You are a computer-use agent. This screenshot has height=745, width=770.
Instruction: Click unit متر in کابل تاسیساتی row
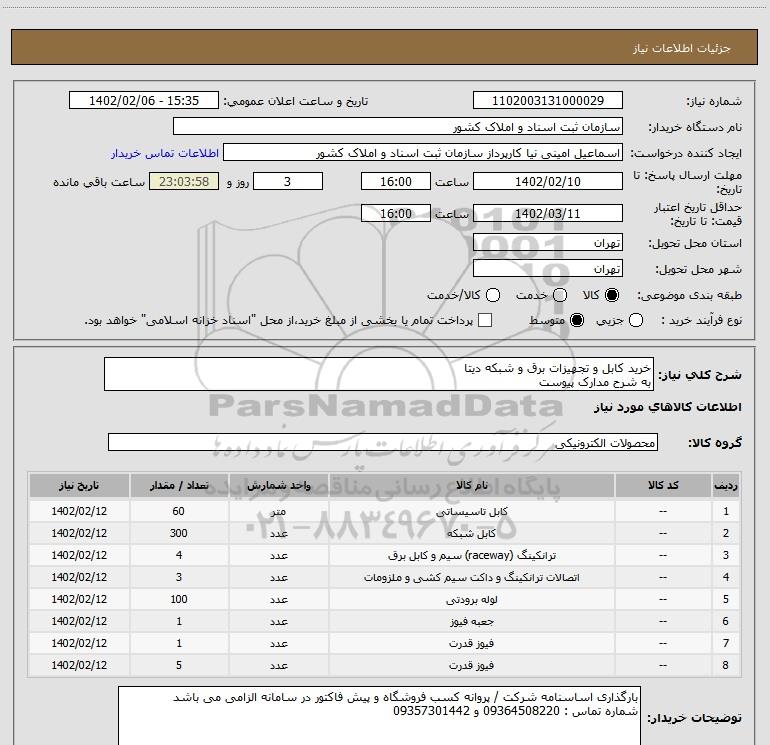tap(278, 511)
